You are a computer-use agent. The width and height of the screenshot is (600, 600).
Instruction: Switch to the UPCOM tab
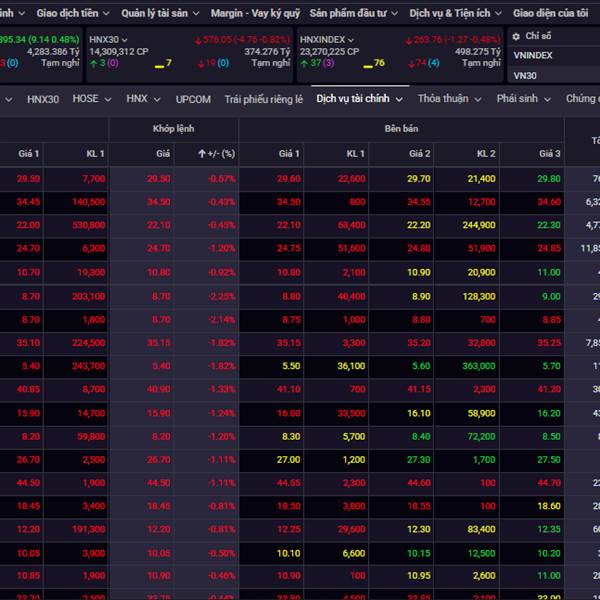[193, 99]
